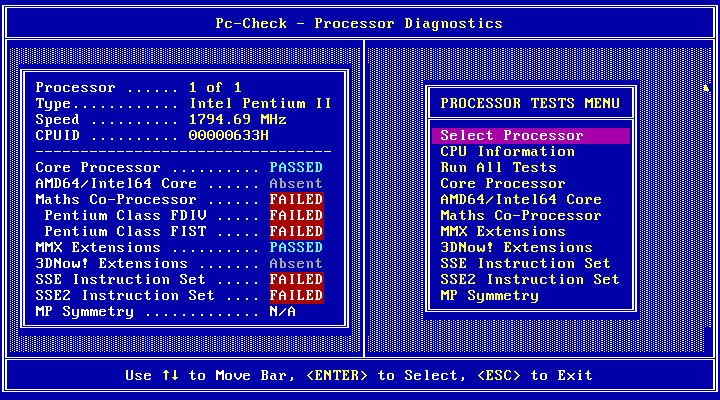Select Core Processor in the tests menu
Image resolution: width=720 pixels, height=400 pixels.
coord(503,184)
